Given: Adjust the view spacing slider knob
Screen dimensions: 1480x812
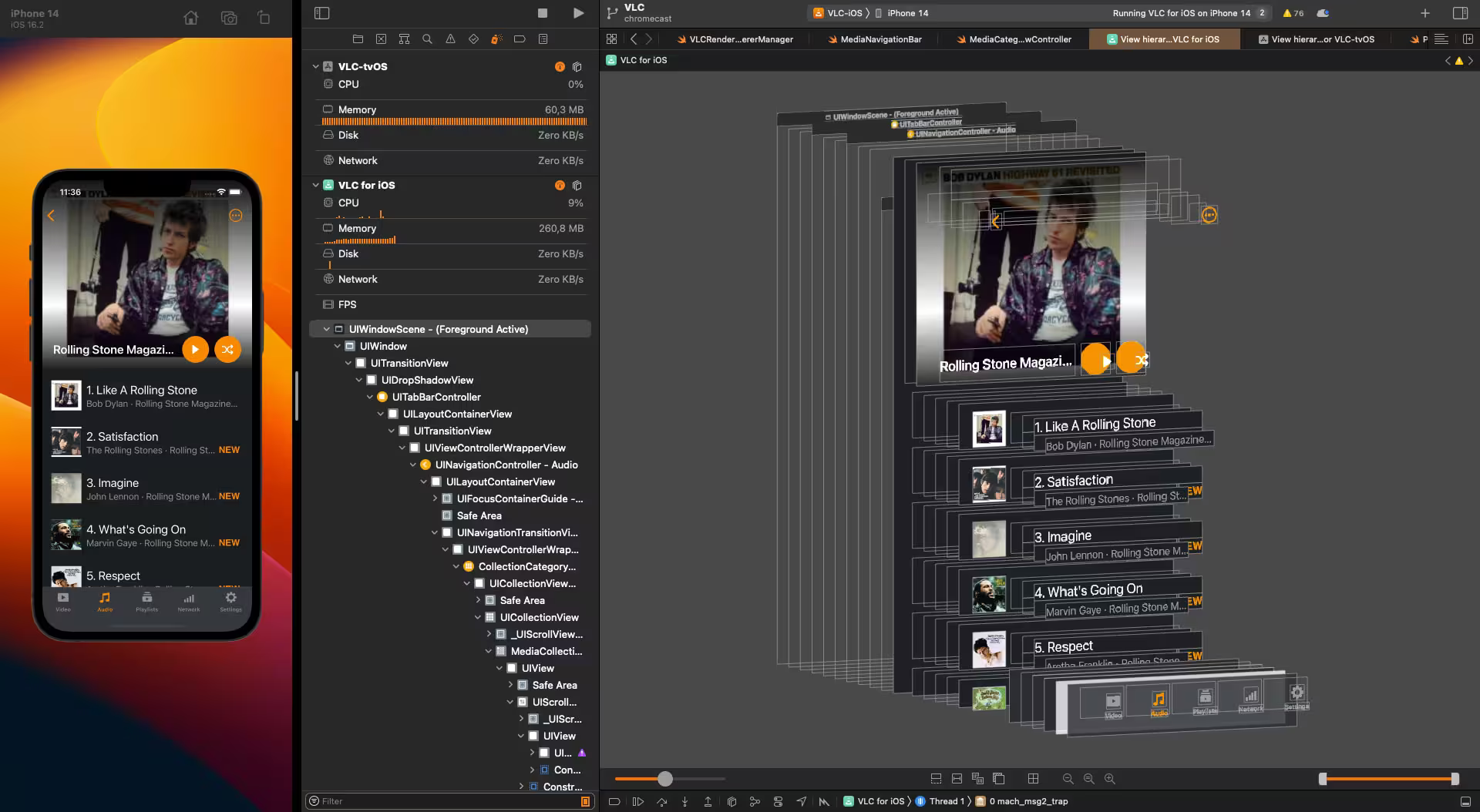Looking at the screenshot, I should tap(665, 779).
